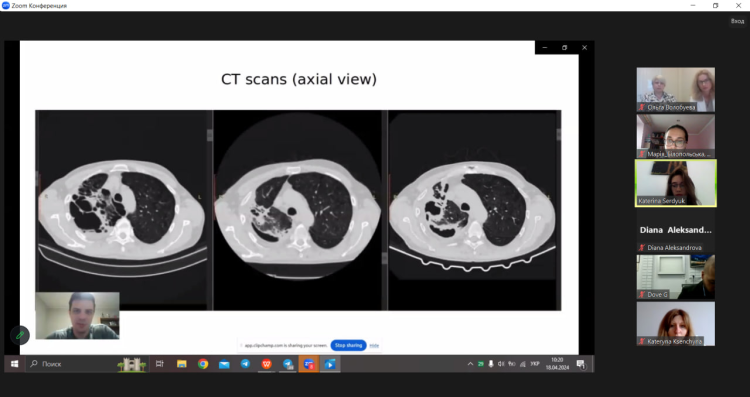Viewport: 750px width, 397px height.
Task: Select the Марія participant video tile
Action: tap(675, 136)
